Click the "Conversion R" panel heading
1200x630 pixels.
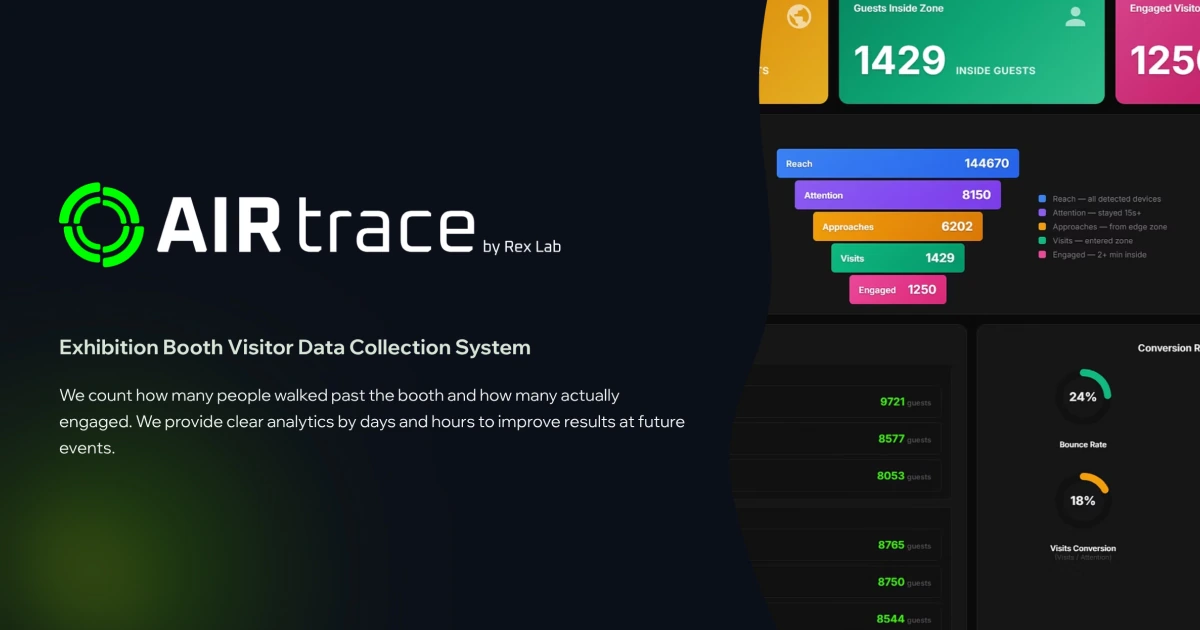point(1168,348)
